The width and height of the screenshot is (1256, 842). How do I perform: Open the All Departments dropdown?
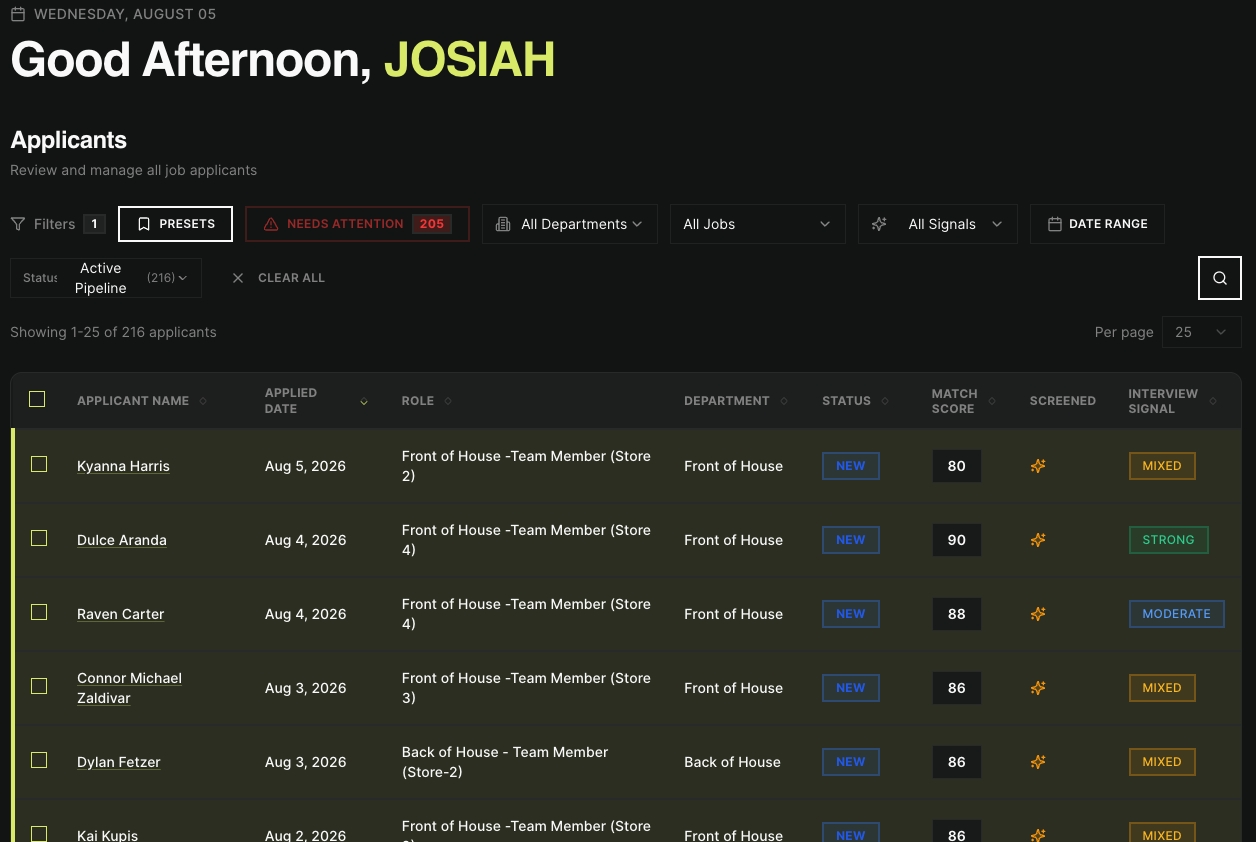[x=570, y=224]
